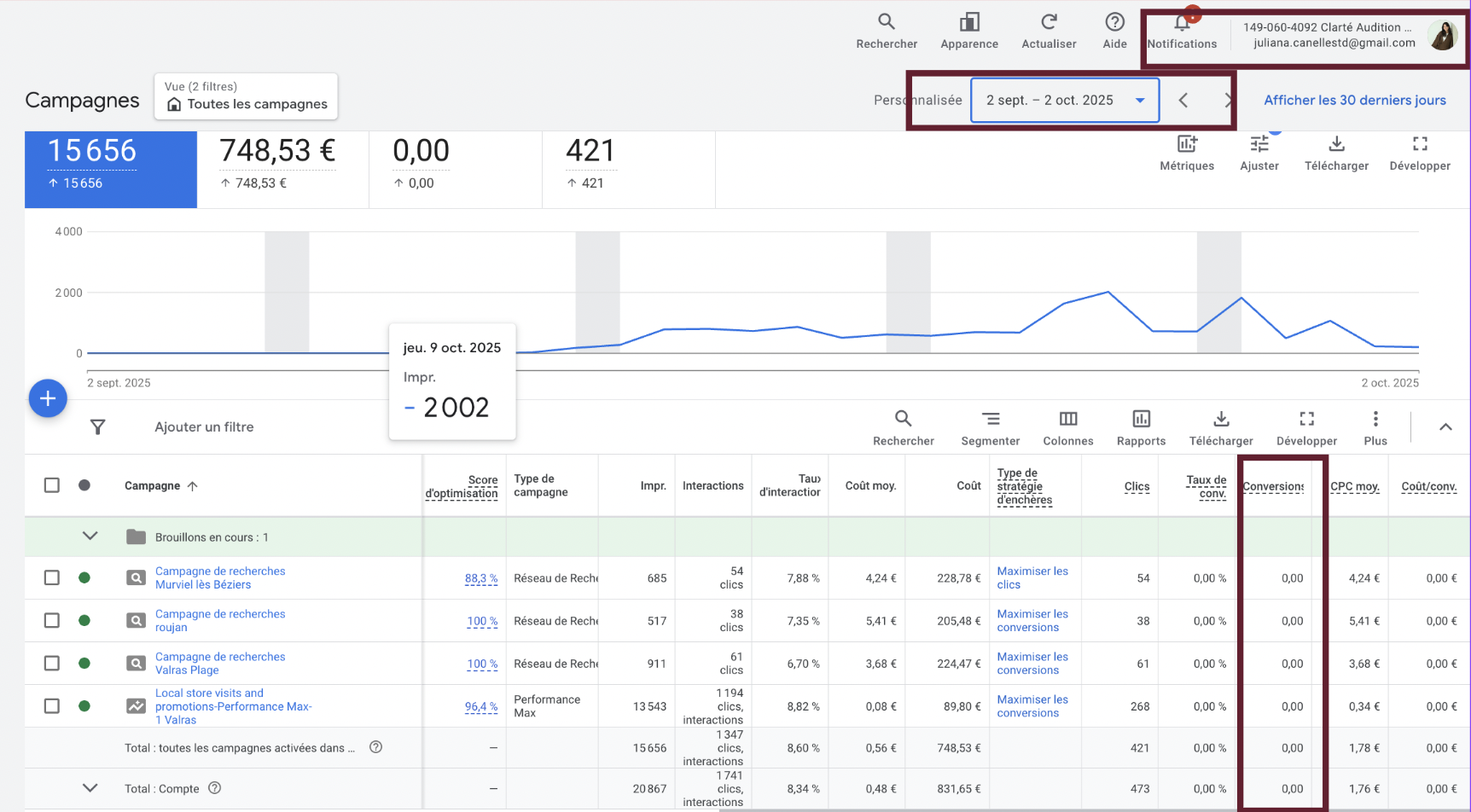
Task: Select the 748,53 € cost scorecard
Action: tap(283, 169)
